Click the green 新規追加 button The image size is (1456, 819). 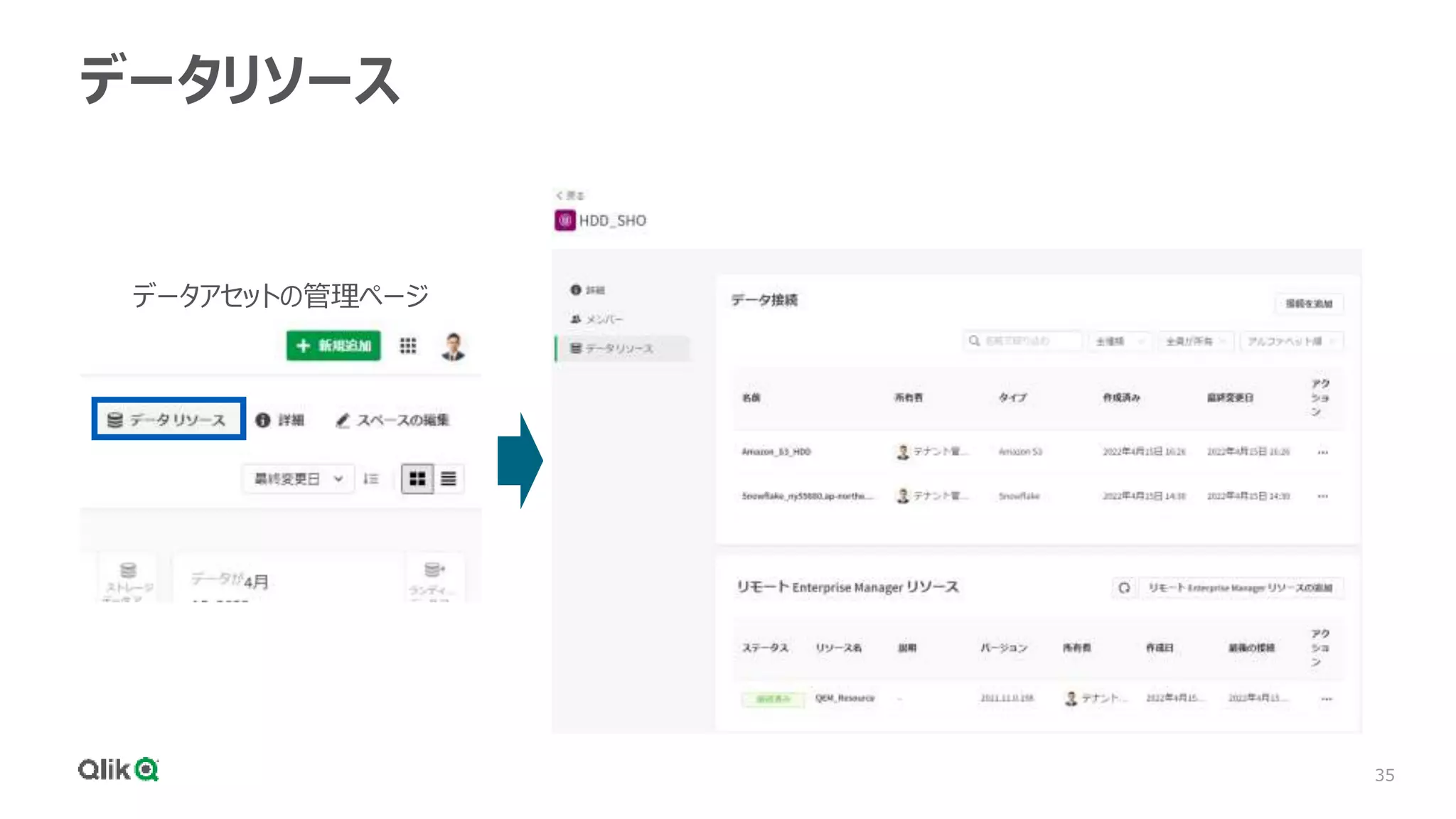click(x=333, y=346)
